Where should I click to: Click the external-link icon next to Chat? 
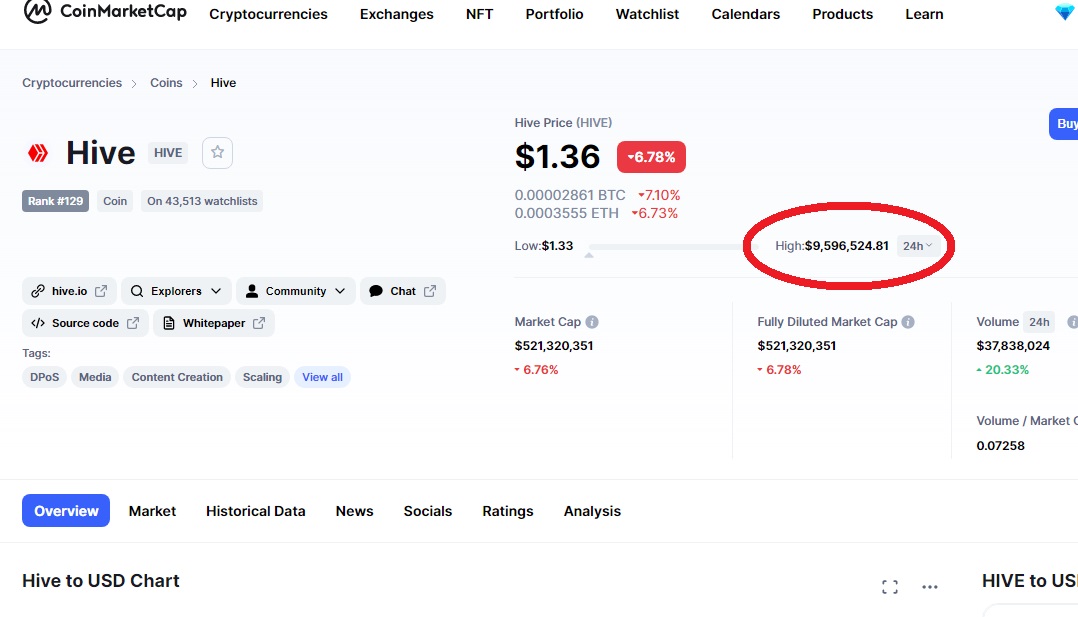430,291
